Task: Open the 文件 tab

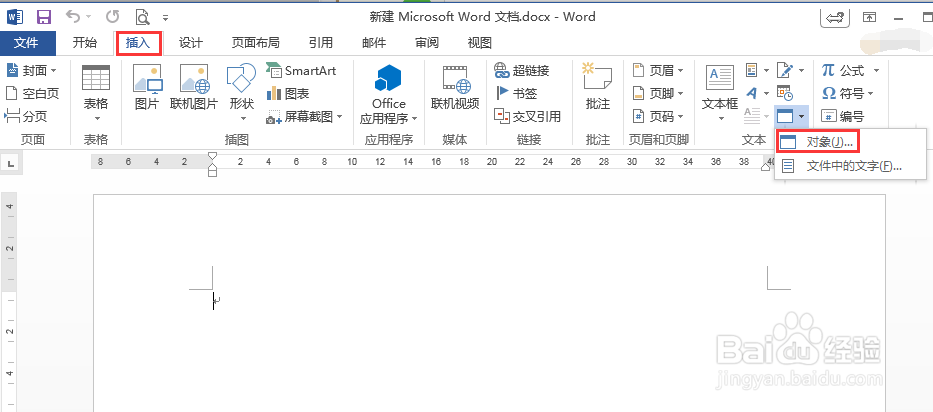Action: (x=27, y=43)
